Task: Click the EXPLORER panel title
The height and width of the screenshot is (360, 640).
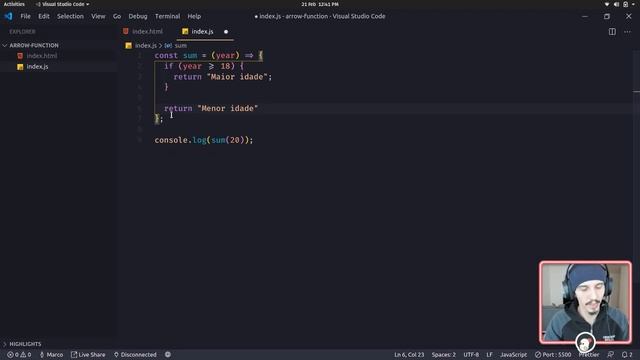Action: click(x=22, y=31)
